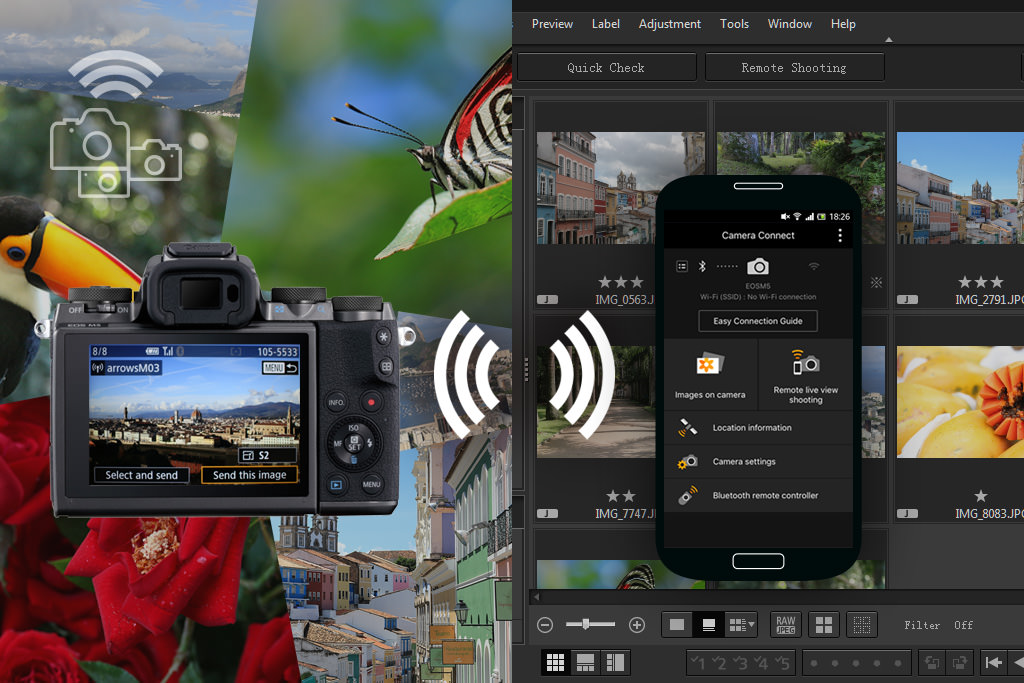Switch to thumbnail grid layout view
1024x683 pixels.
[x=556, y=662]
